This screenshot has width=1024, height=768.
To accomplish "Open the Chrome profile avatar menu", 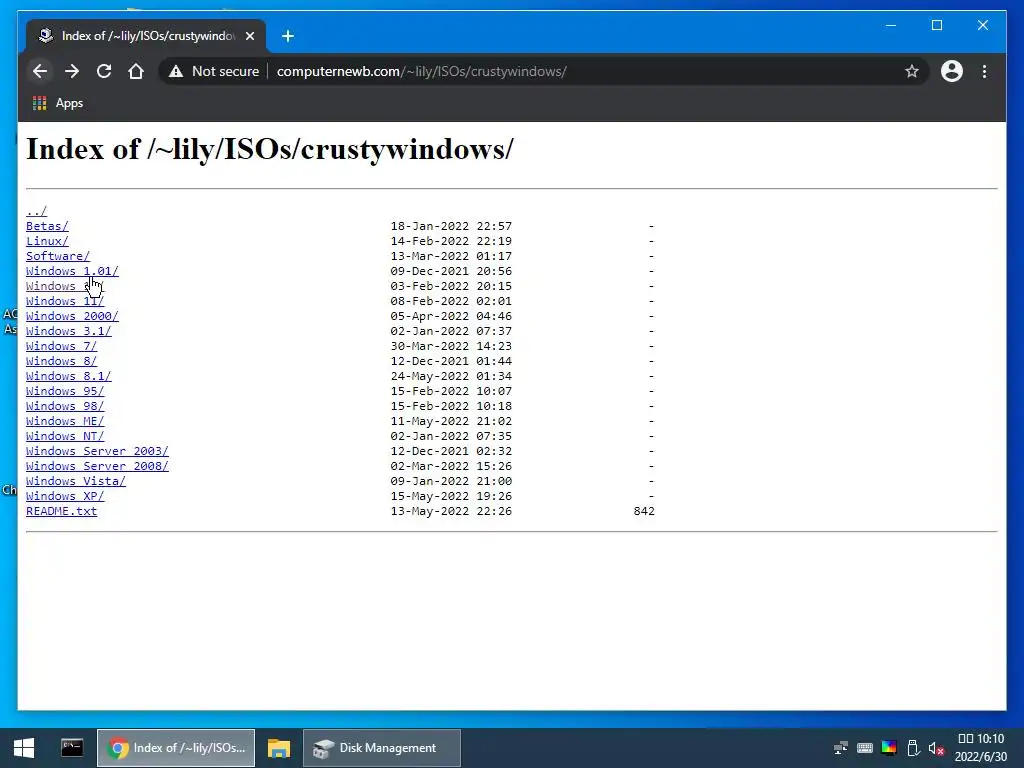I will 952,71.
